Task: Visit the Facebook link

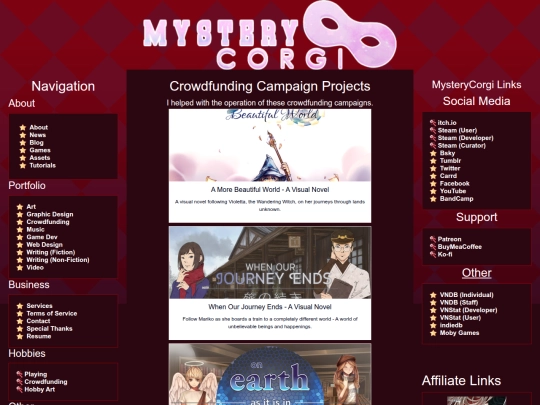Action: point(455,184)
